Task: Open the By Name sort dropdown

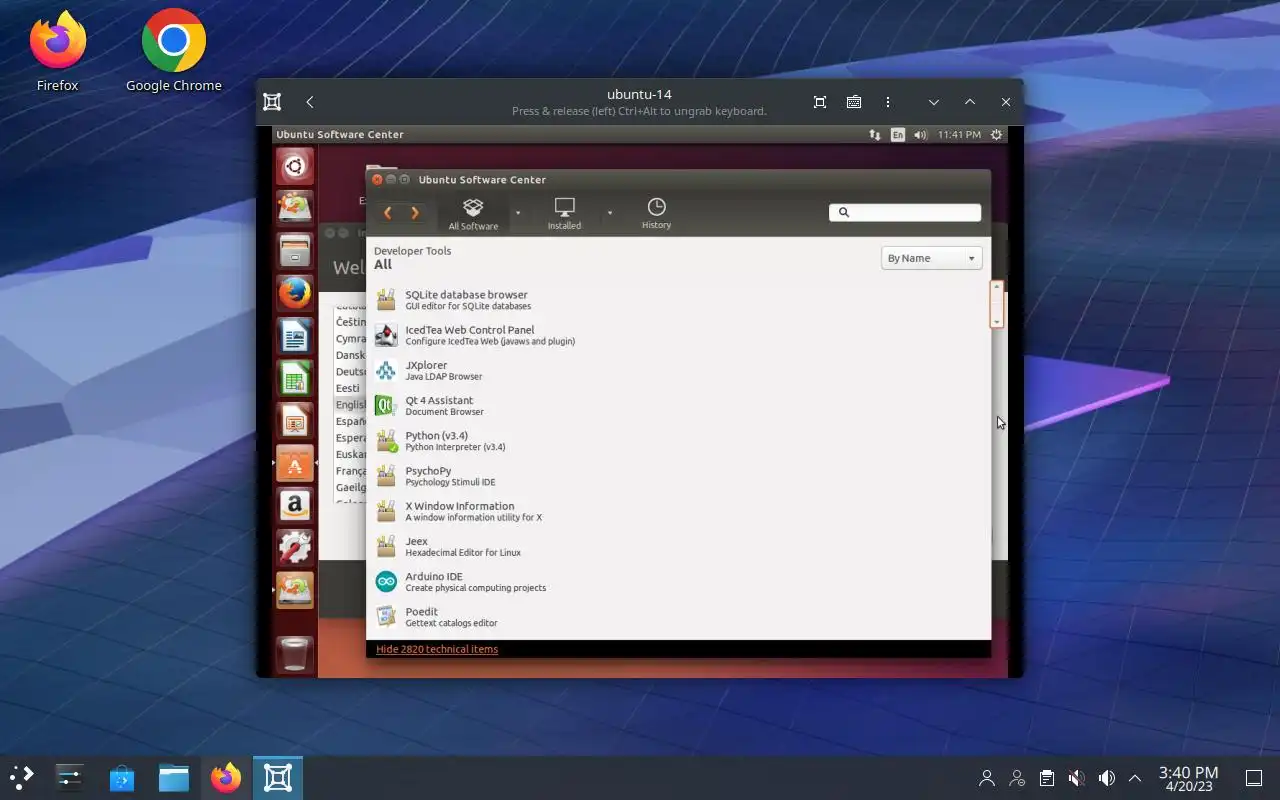Action: click(931, 258)
